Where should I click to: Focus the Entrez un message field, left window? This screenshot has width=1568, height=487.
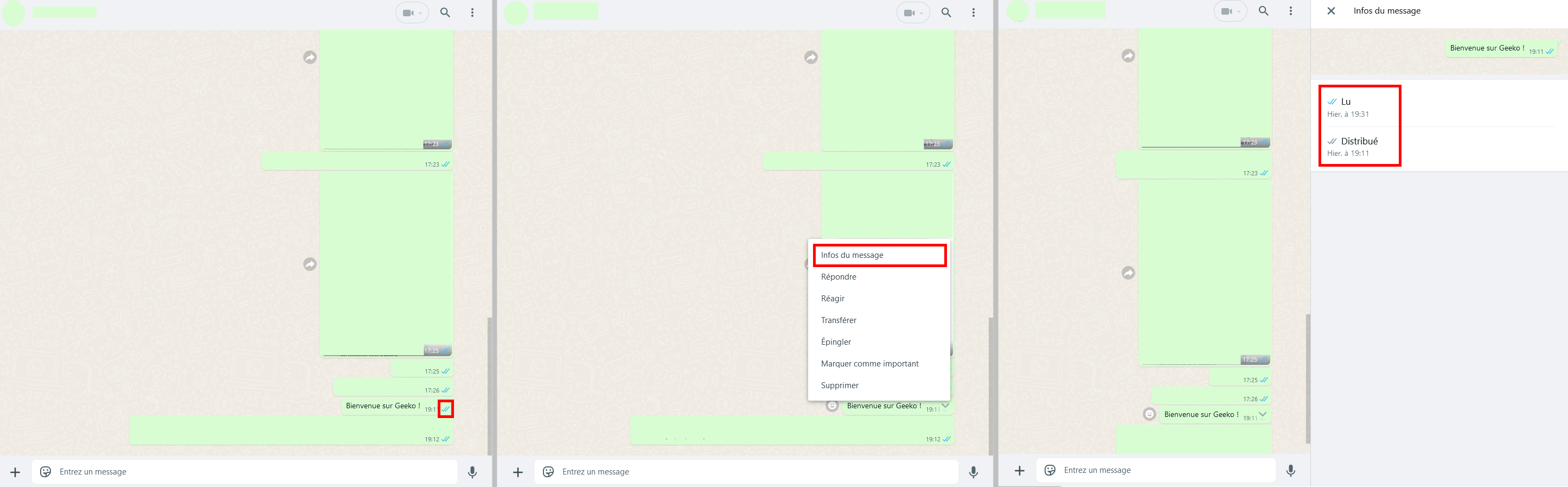pyautogui.click(x=245, y=472)
